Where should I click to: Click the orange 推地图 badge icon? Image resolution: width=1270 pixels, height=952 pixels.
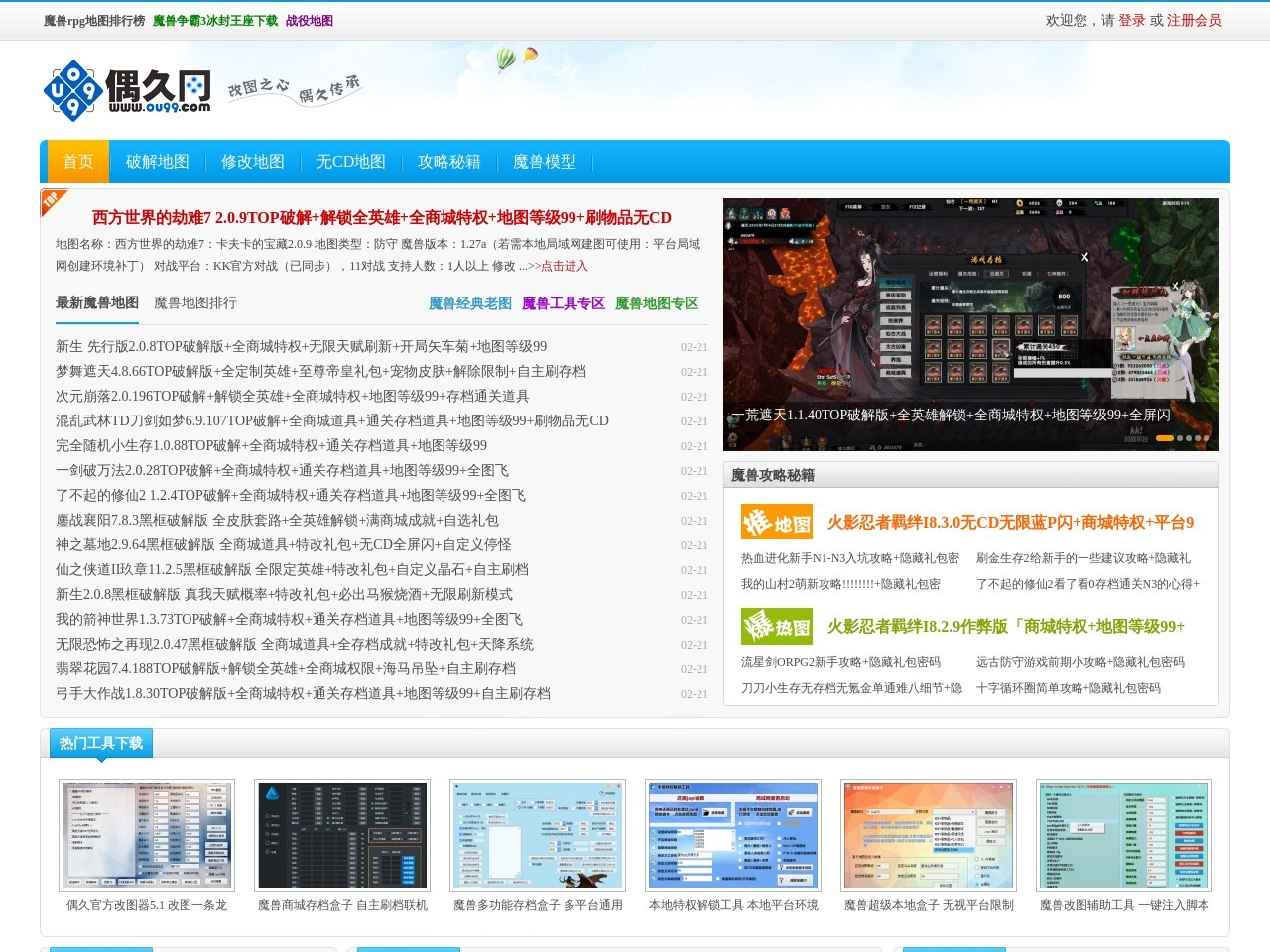(777, 523)
